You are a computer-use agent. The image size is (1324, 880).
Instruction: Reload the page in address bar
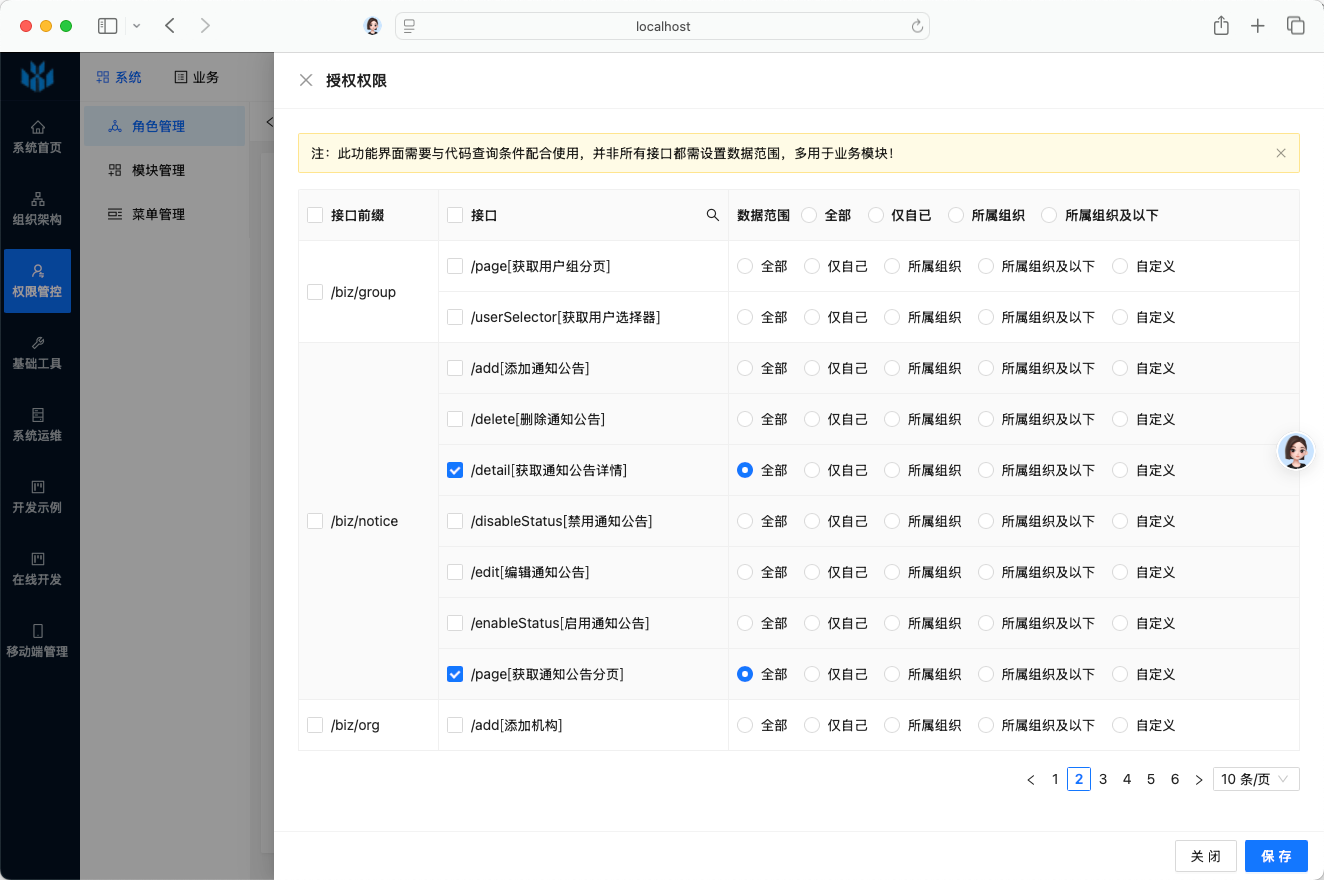click(917, 27)
